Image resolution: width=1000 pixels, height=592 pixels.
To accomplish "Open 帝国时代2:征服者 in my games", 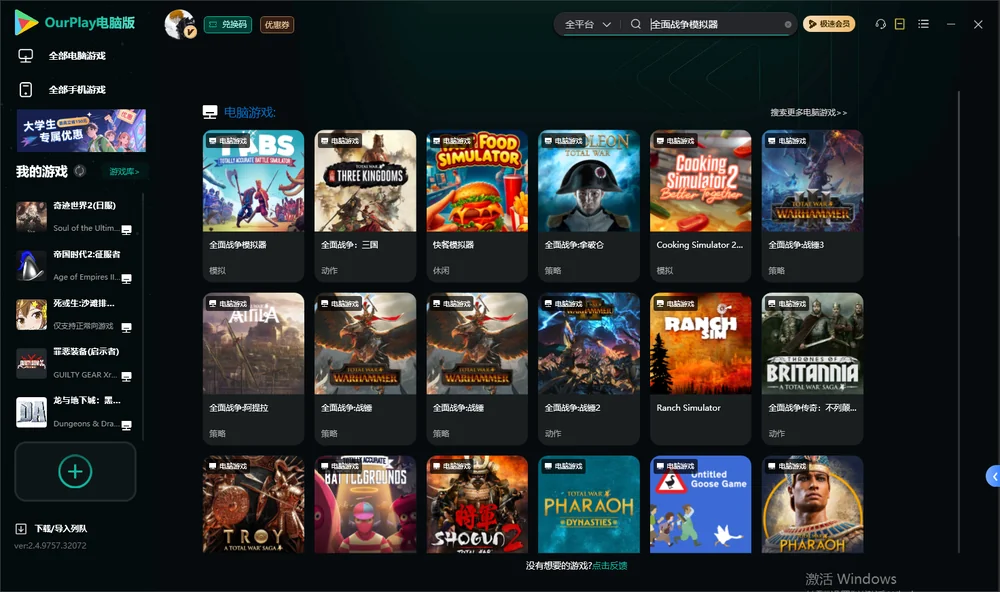I will point(74,265).
